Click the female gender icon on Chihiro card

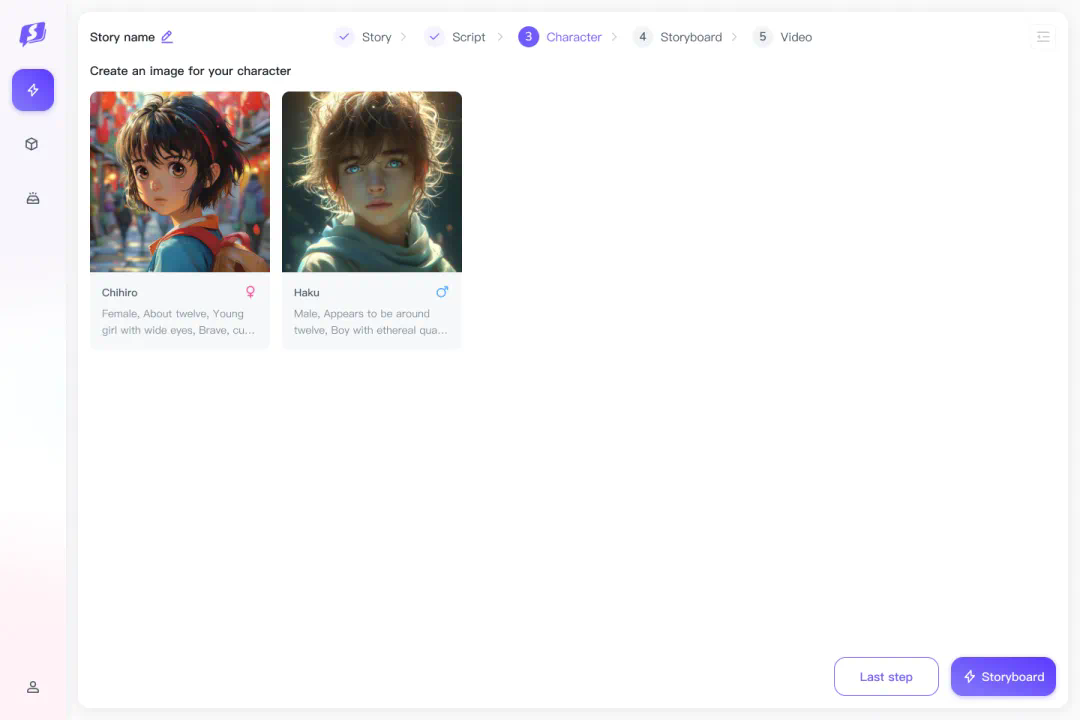250,292
